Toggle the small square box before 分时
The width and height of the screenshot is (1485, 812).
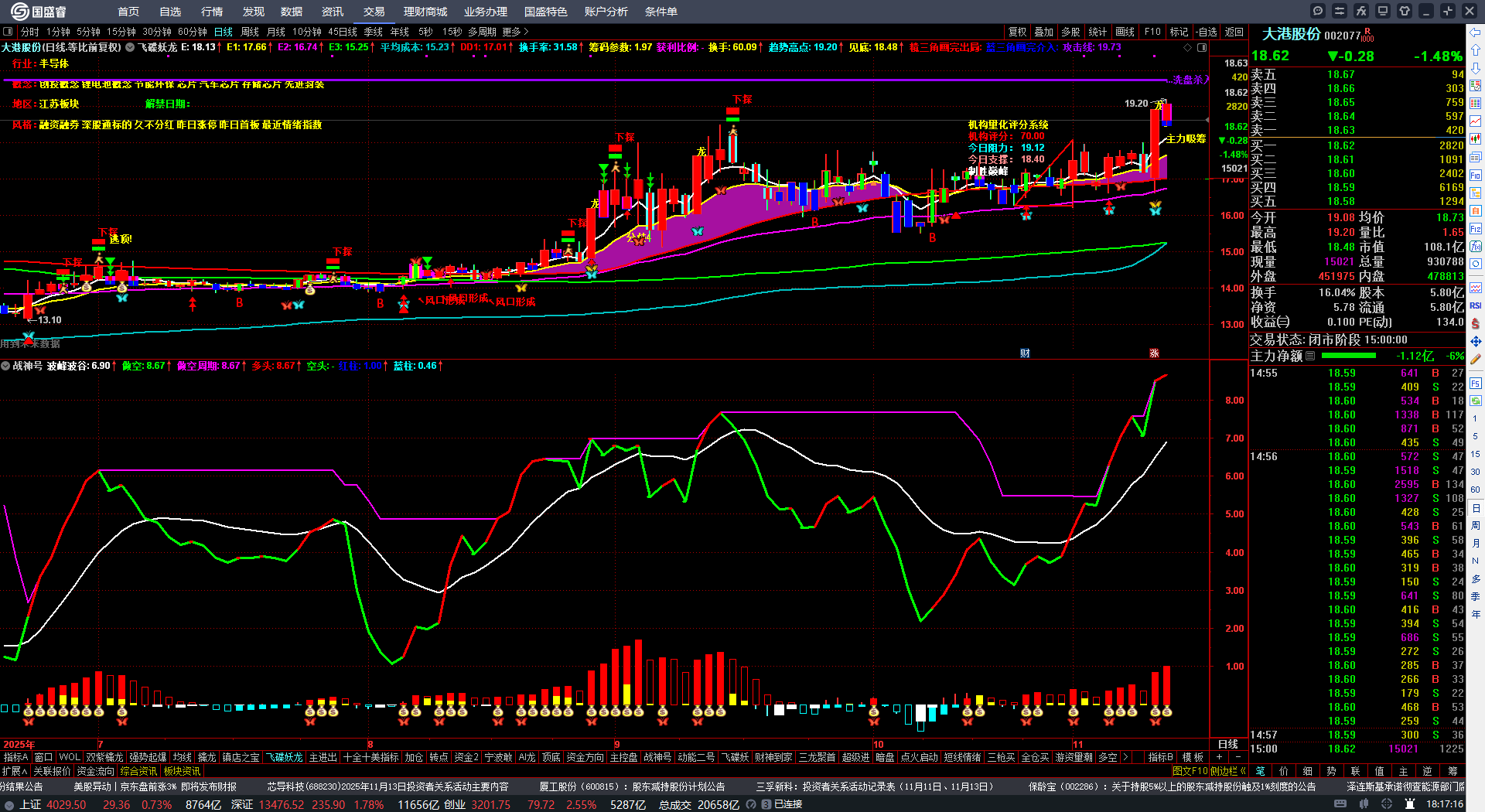click(x=8, y=32)
